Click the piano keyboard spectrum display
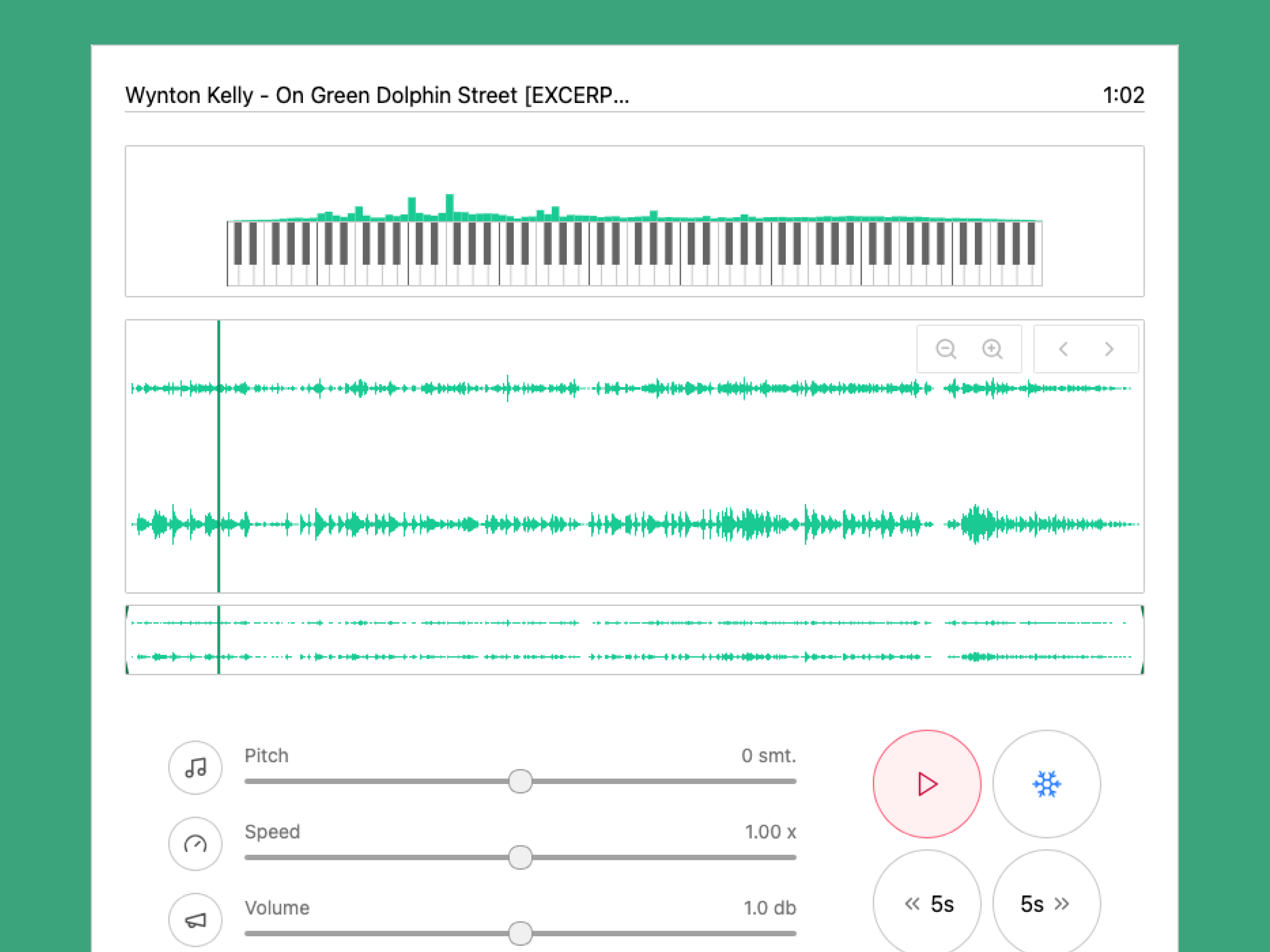This screenshot has width=1270, height=952. tap(634, 253)
